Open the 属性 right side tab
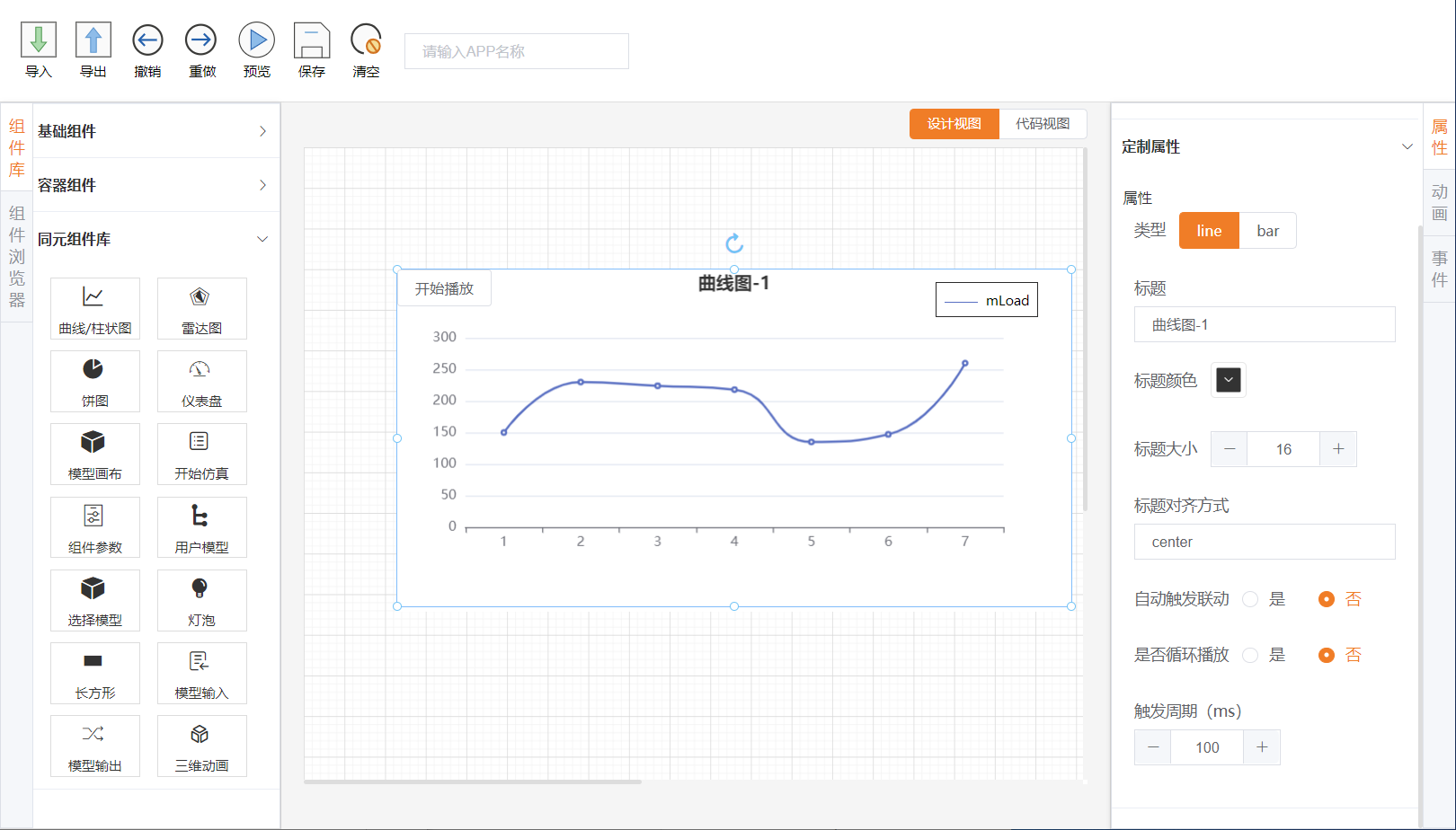Image resolution: width=1456 pixels, height=830 pixels. 1439,137
